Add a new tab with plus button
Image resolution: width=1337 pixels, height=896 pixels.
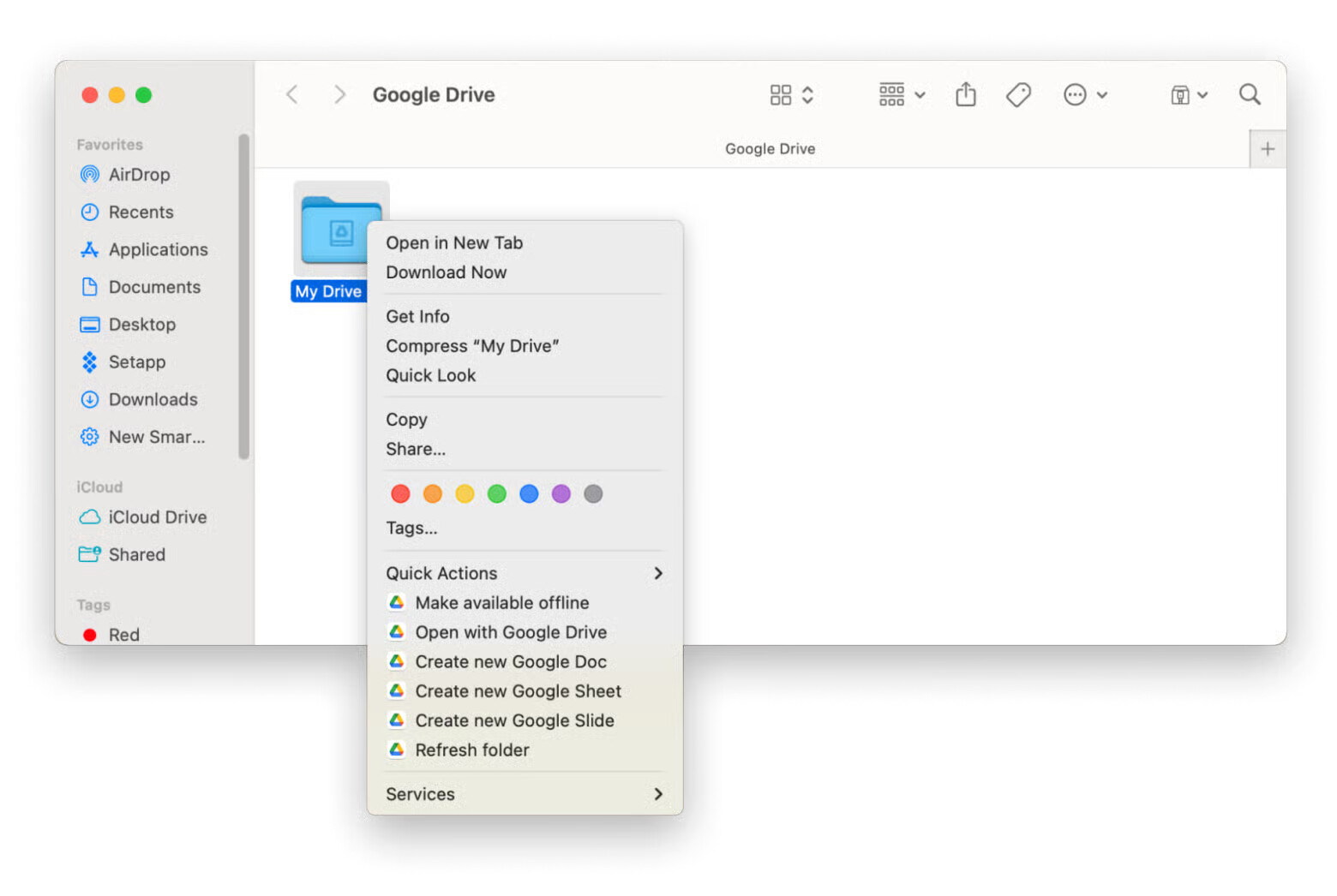point(1267,149)
